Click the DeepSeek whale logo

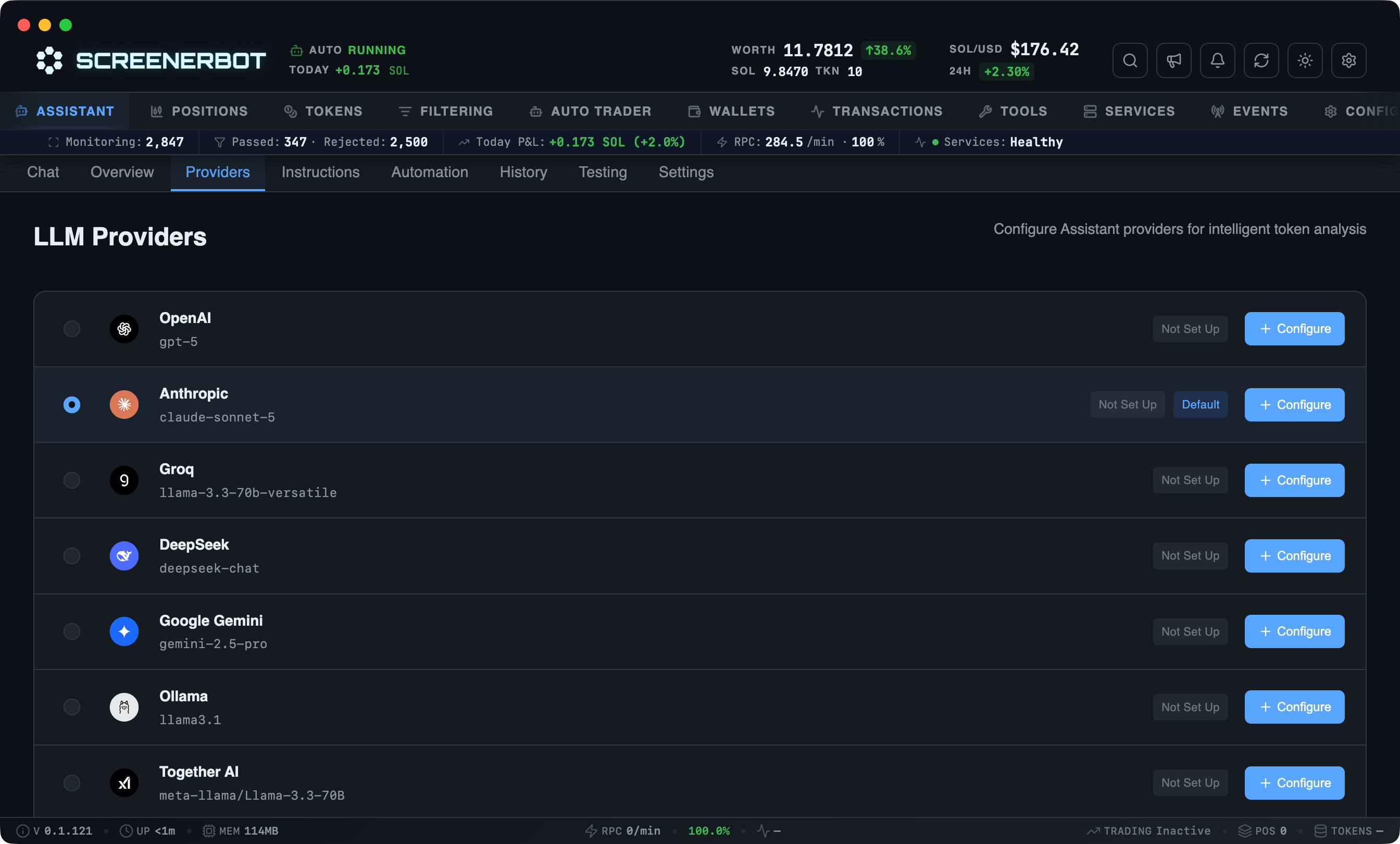124,556
